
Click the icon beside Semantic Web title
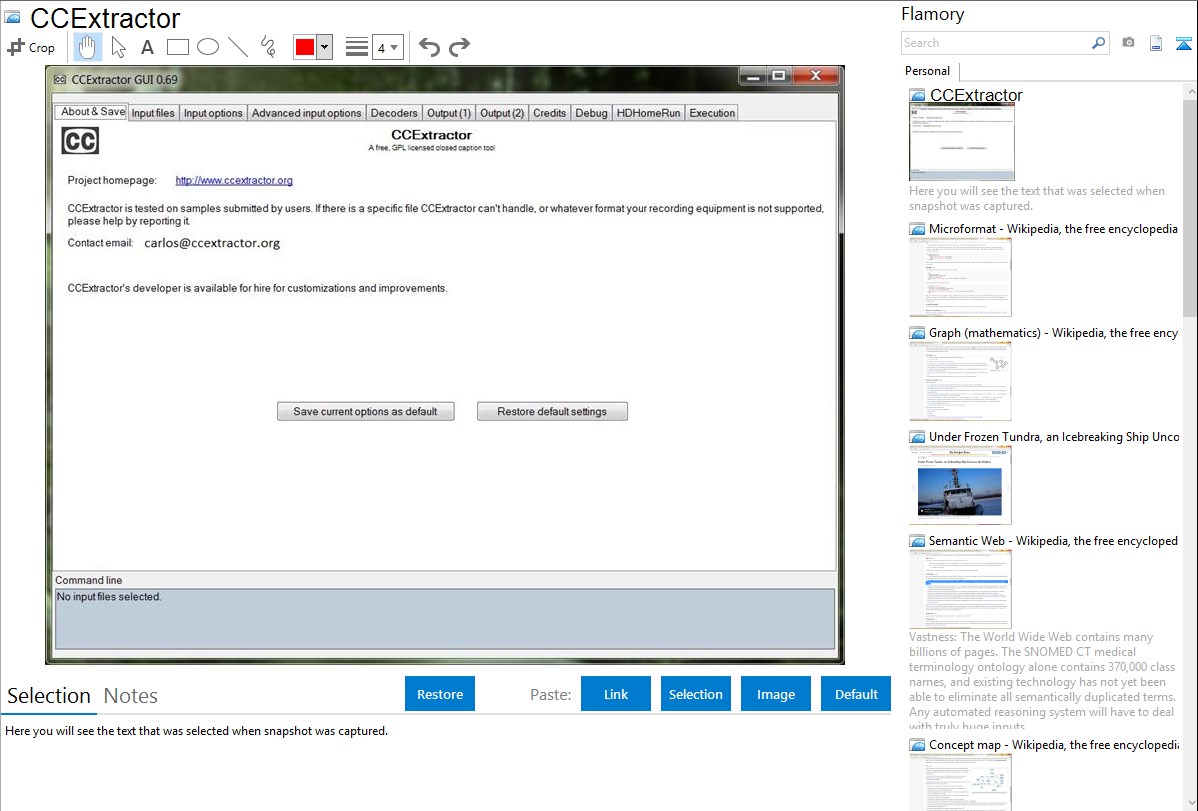pyautogui.click(x=918, y=540)
